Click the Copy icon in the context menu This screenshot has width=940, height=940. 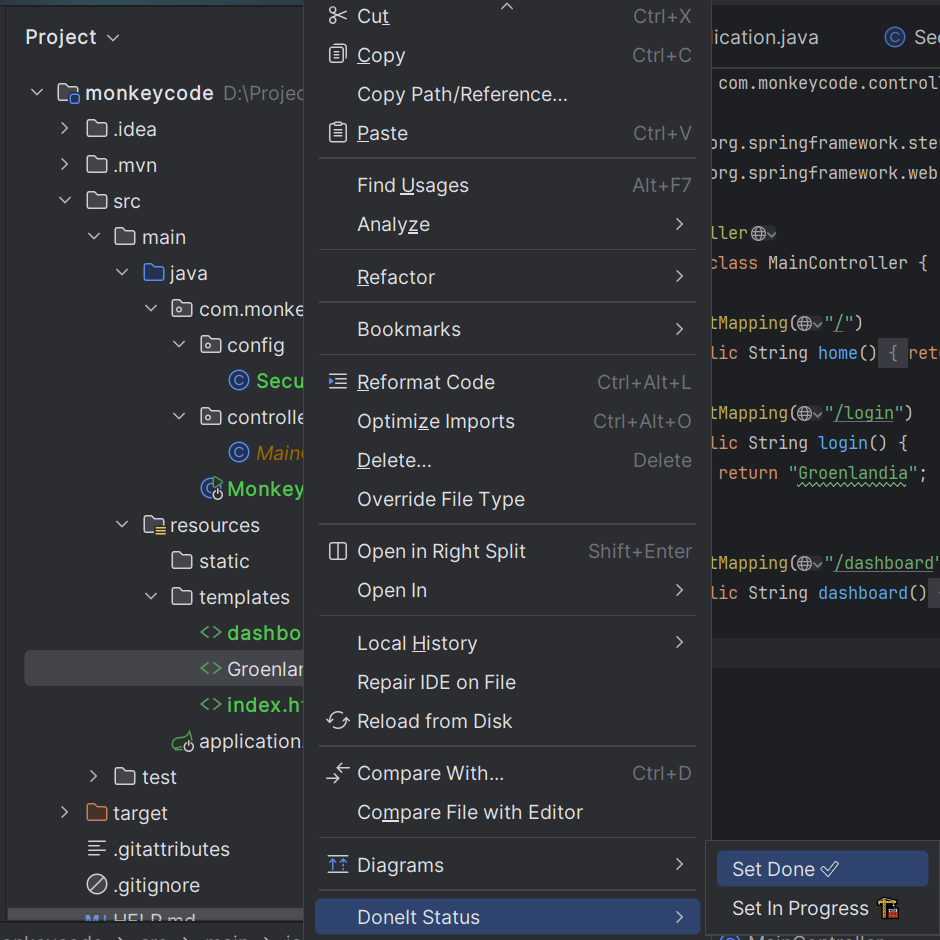coord(337,55)
